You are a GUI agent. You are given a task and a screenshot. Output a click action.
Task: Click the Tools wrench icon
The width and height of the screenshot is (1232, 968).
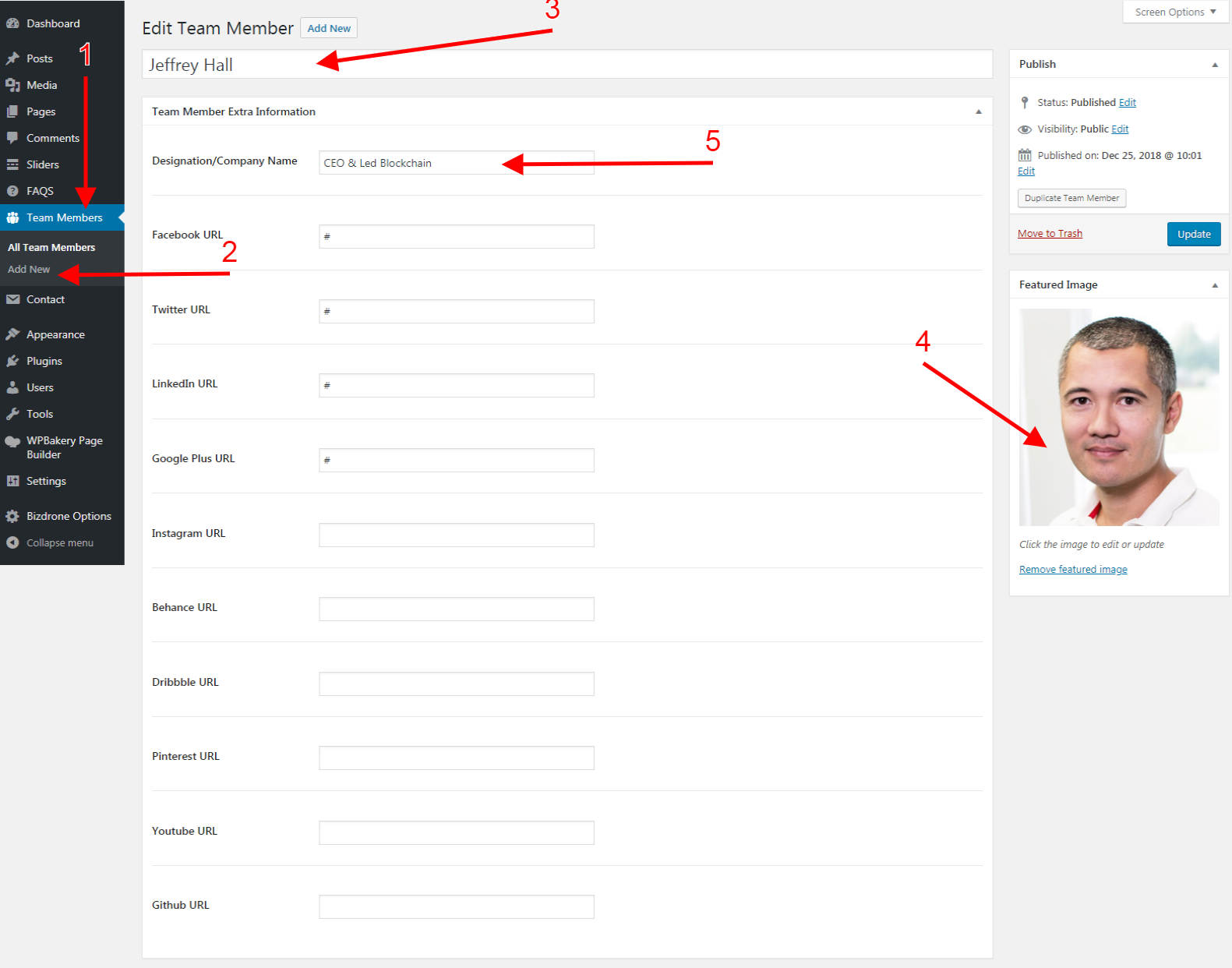click(x=12, y=414)
